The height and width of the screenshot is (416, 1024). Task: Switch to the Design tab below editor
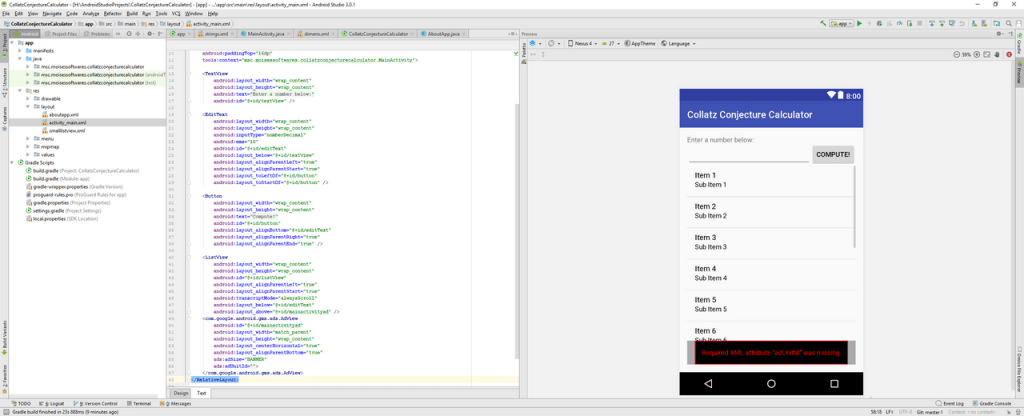(x=181, y=393)
